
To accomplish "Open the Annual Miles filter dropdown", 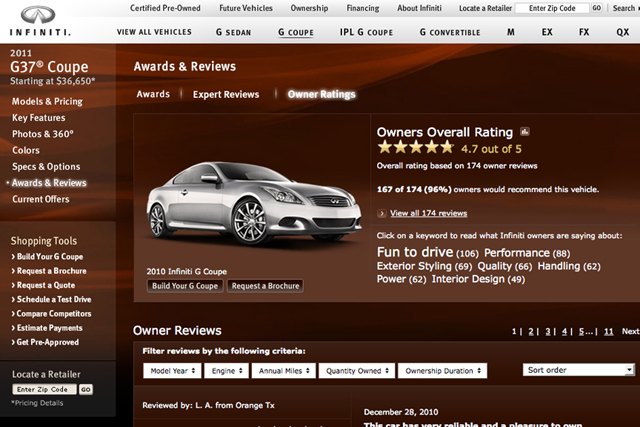I will (284, 371).
